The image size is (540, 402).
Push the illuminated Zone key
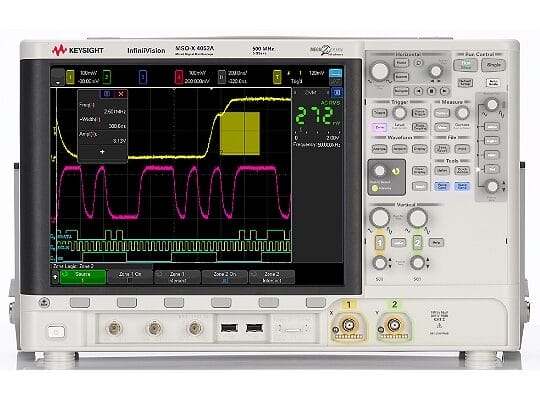(x=380, y=127)
